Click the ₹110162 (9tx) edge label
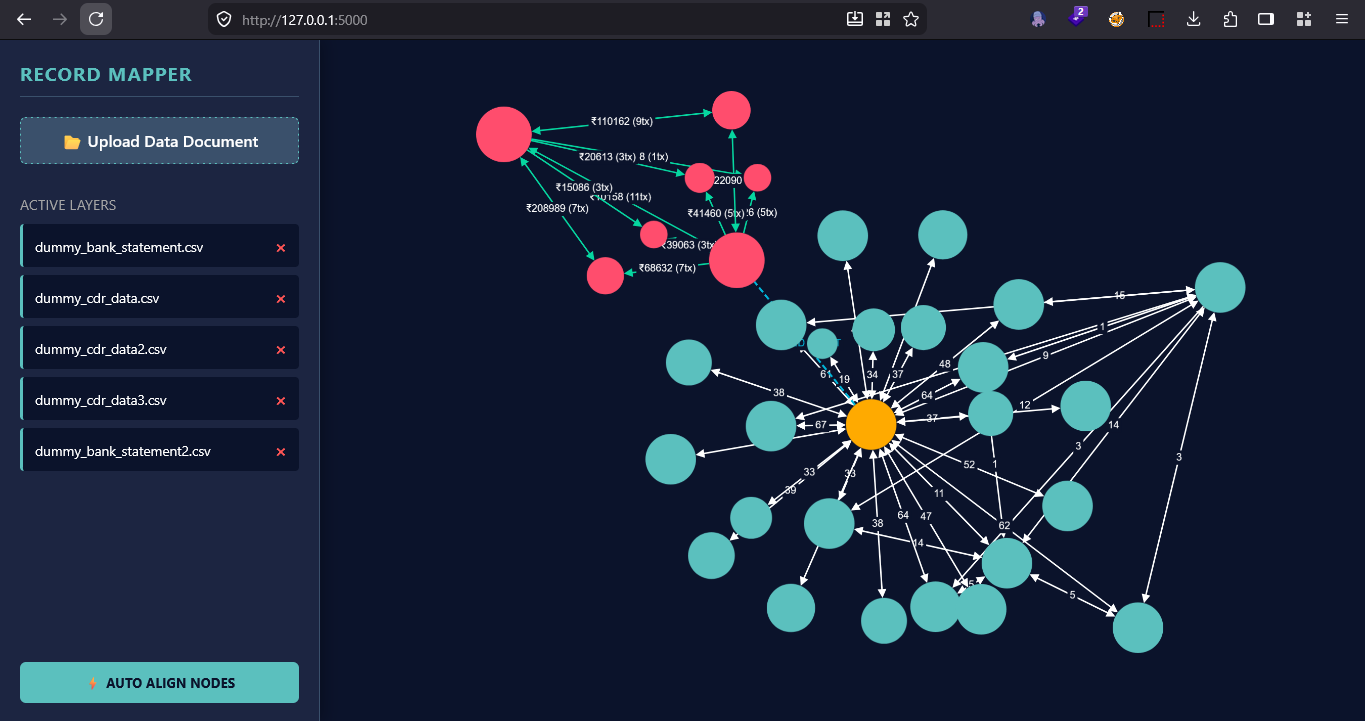The width and height of the screenshot is (1365, 721). click(x=622, y=121)
